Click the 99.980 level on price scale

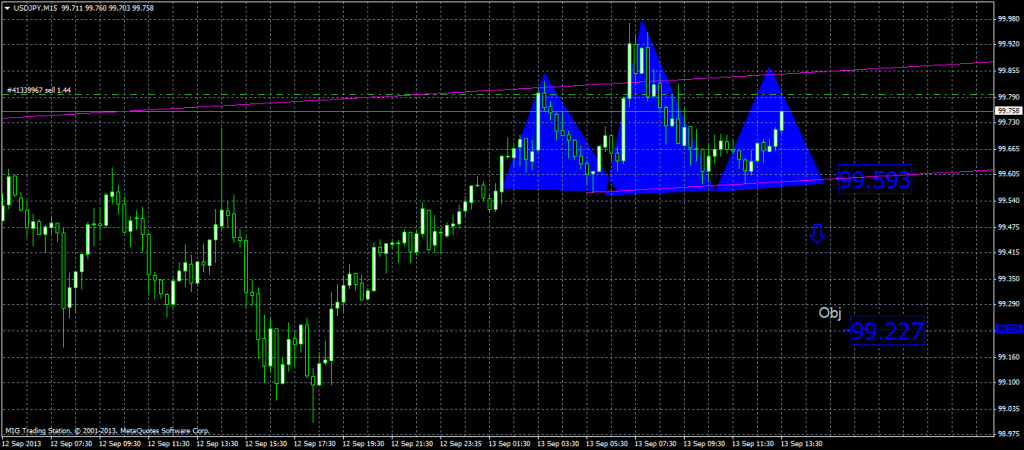pos(1008,18)
